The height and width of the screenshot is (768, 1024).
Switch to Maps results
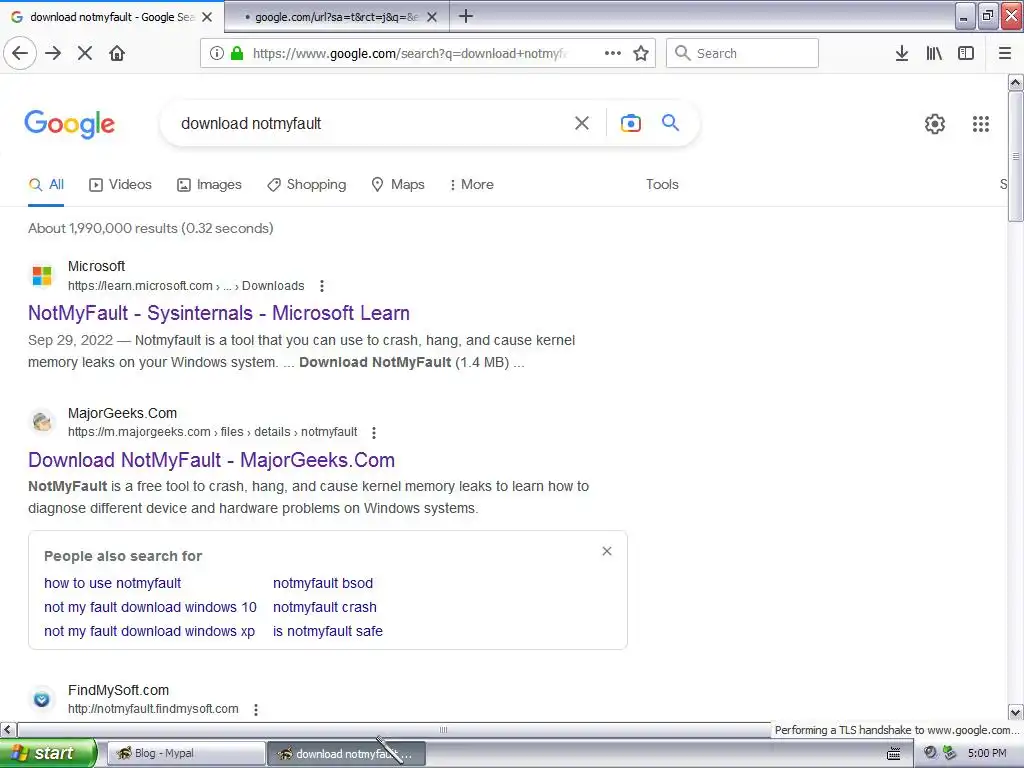coord(398,185)
